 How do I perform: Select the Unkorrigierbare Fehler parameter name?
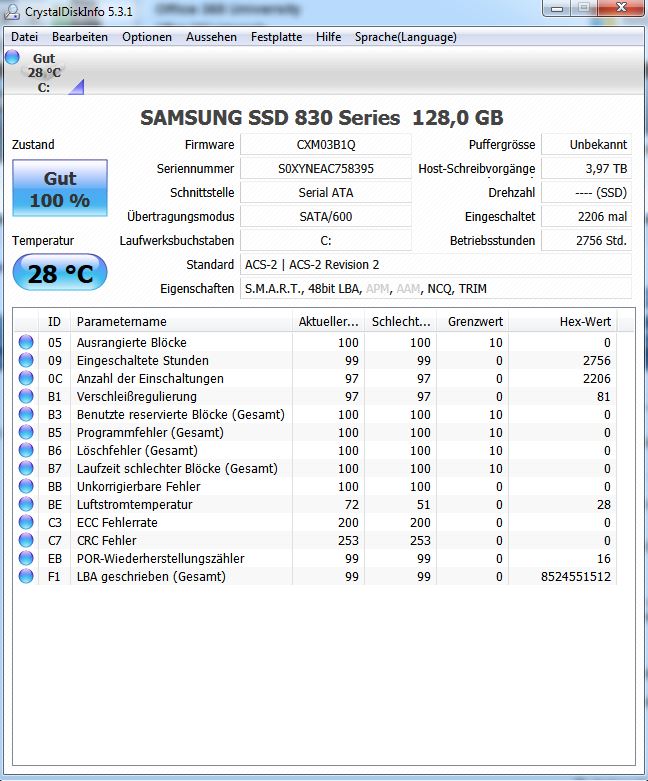coord(138,486)
